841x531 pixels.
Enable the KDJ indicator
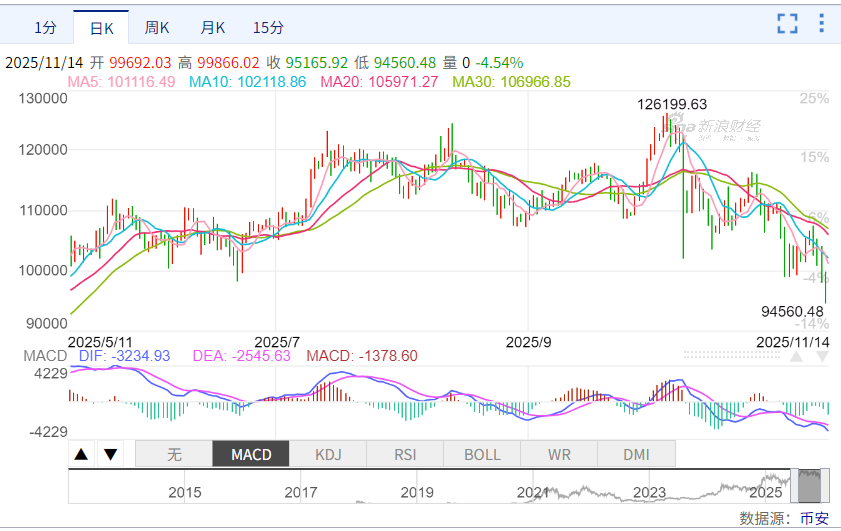328,455
